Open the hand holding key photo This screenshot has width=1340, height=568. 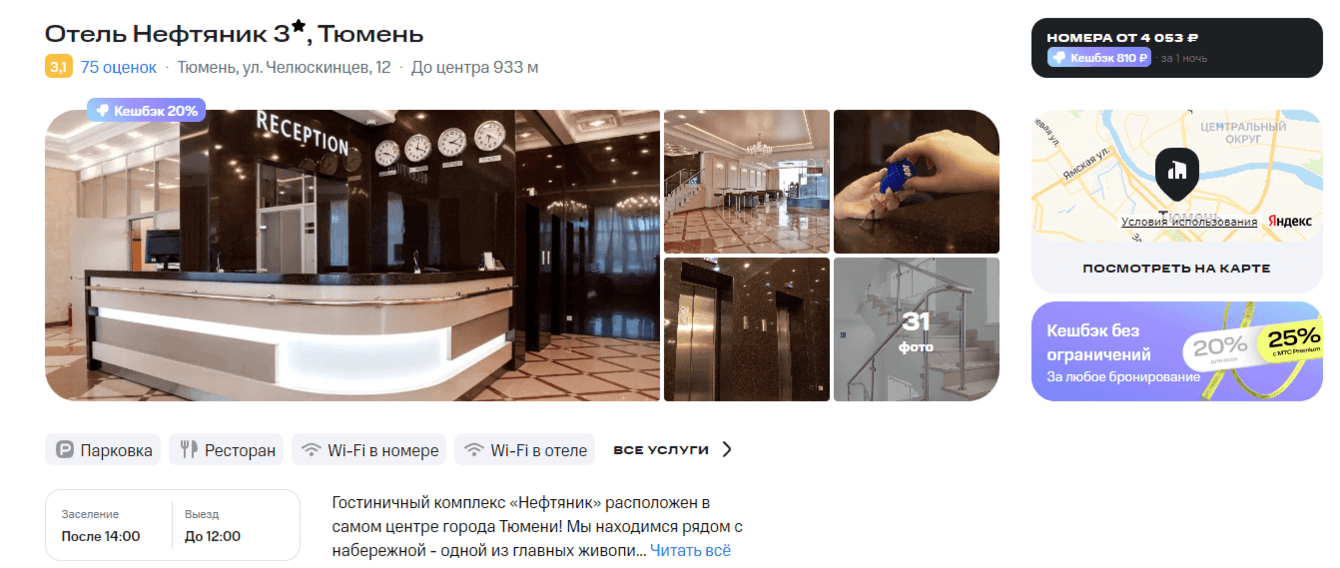pyautogui.click(x=916, y=181)
